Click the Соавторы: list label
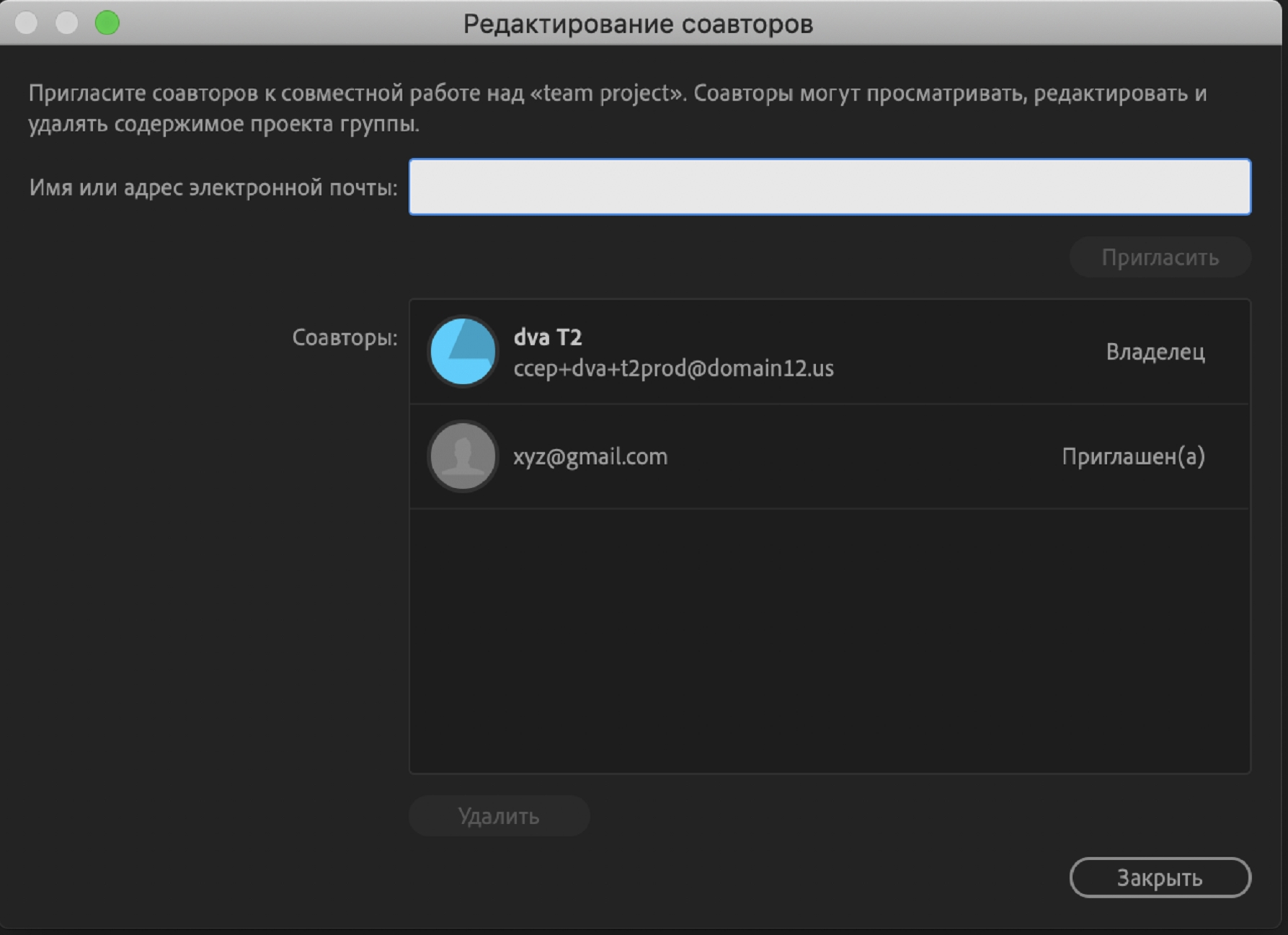Screen dimensions: 1288x935 (x=345, y=337)
